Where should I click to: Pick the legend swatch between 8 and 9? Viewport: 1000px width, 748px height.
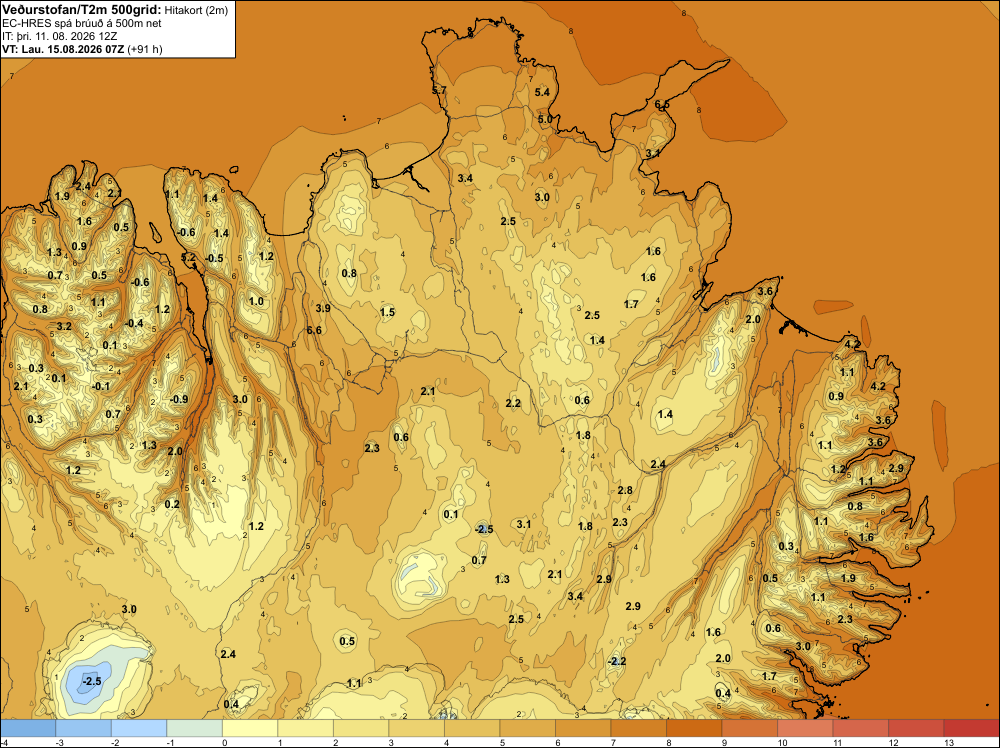[x=694, y=728]
